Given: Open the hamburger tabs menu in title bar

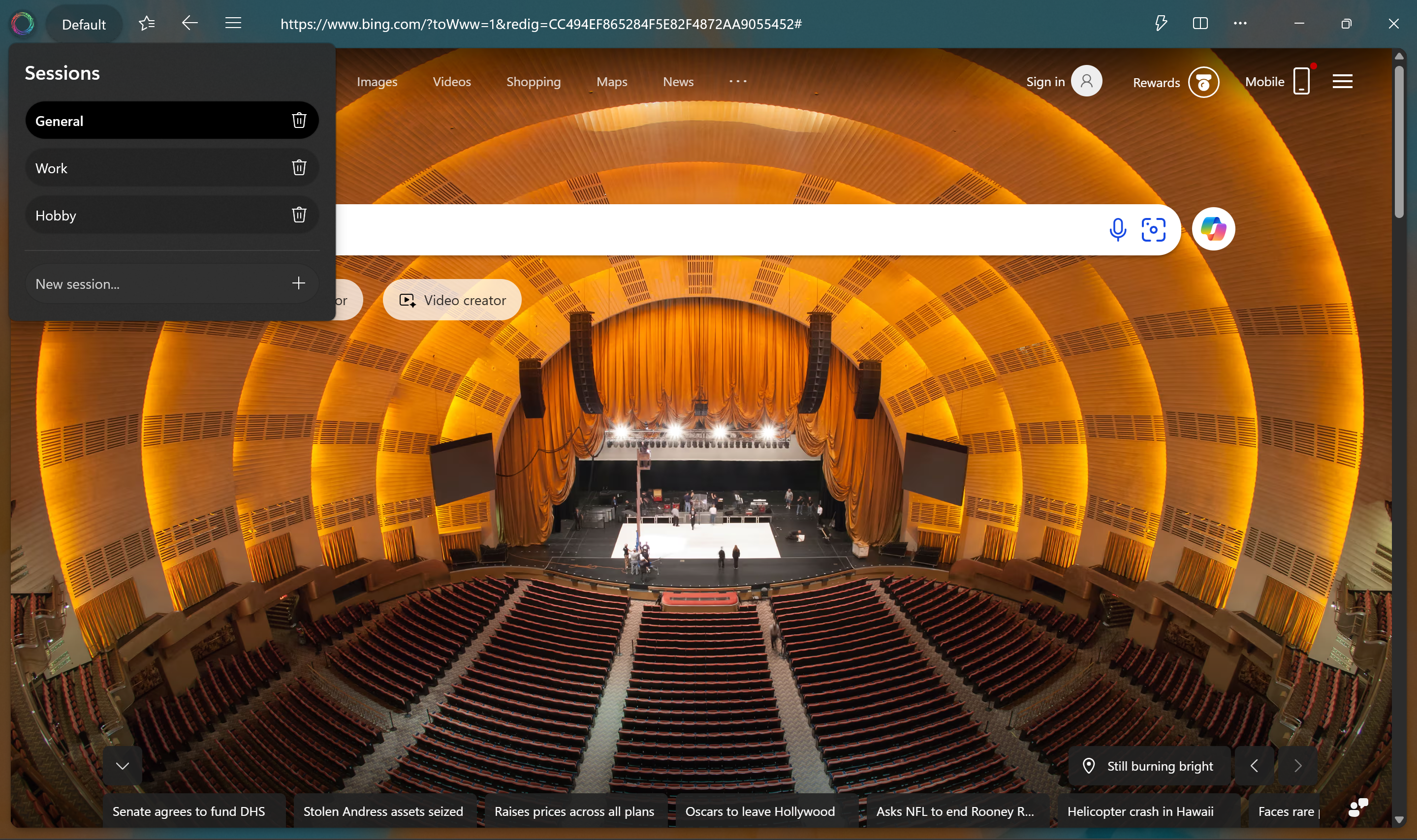Looking at the screenshot, I should [233, 23].
